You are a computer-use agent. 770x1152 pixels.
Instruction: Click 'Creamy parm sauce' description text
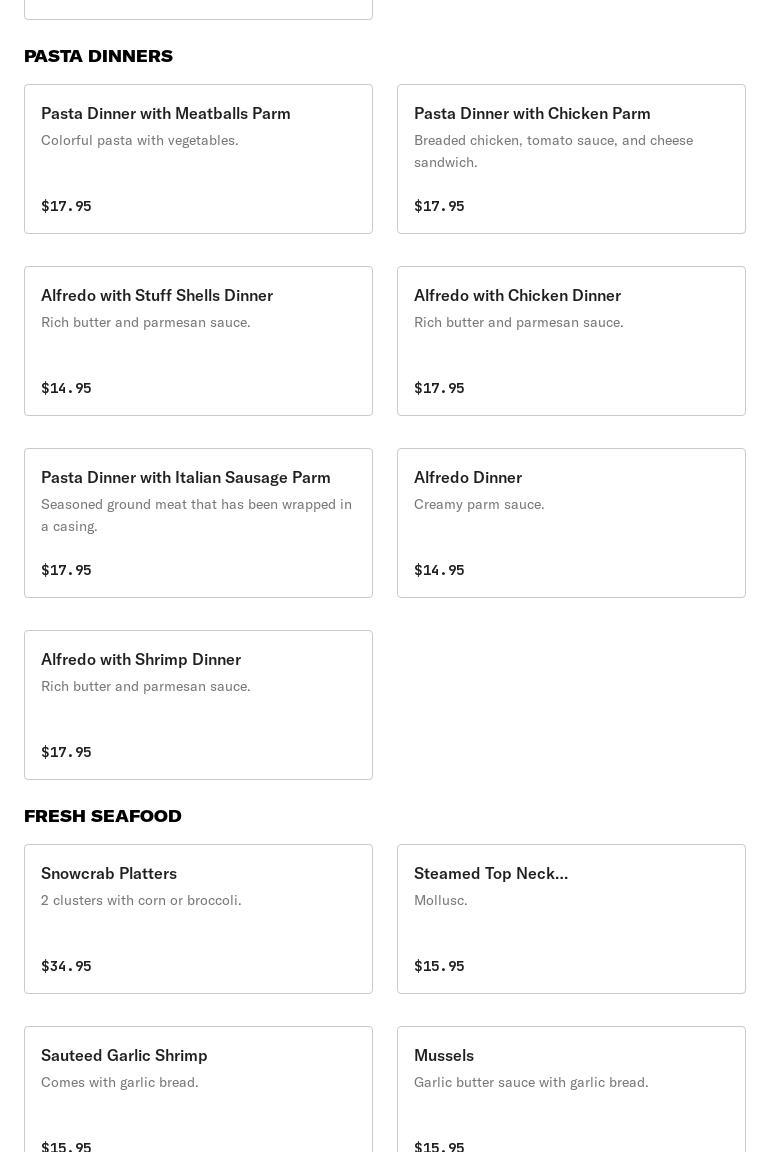[x=479, y=504]
